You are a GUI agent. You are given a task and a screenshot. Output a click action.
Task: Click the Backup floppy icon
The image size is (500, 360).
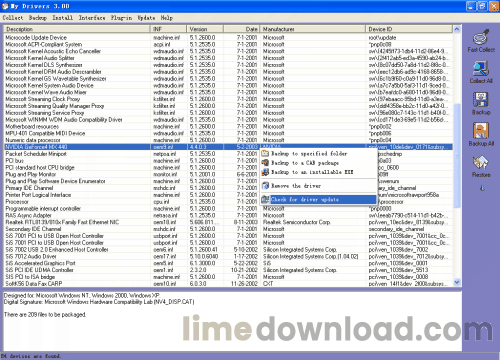(x=481, y=100)
